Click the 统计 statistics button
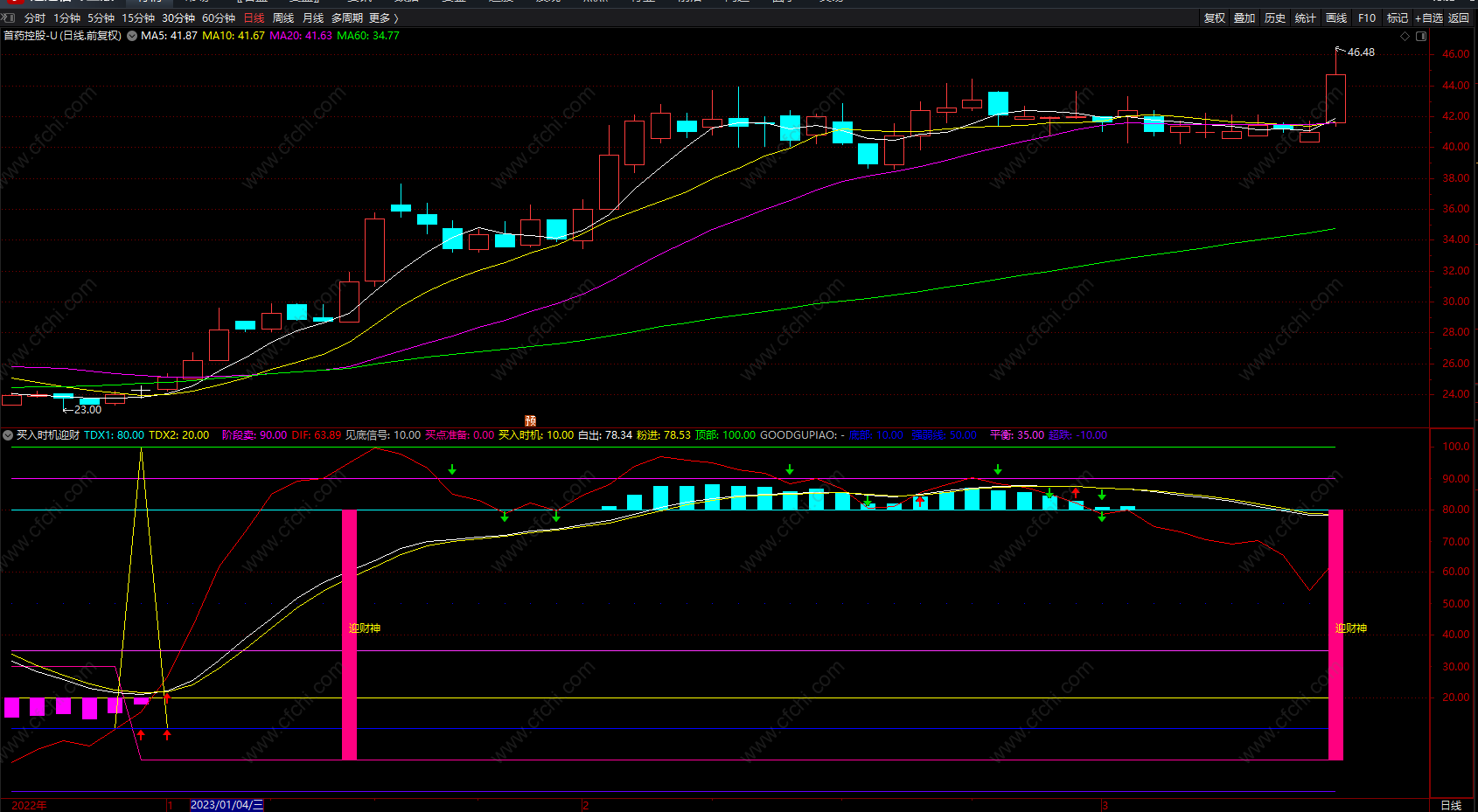The height and width of the screenshot is (812, 1478). pos(1306,18)
